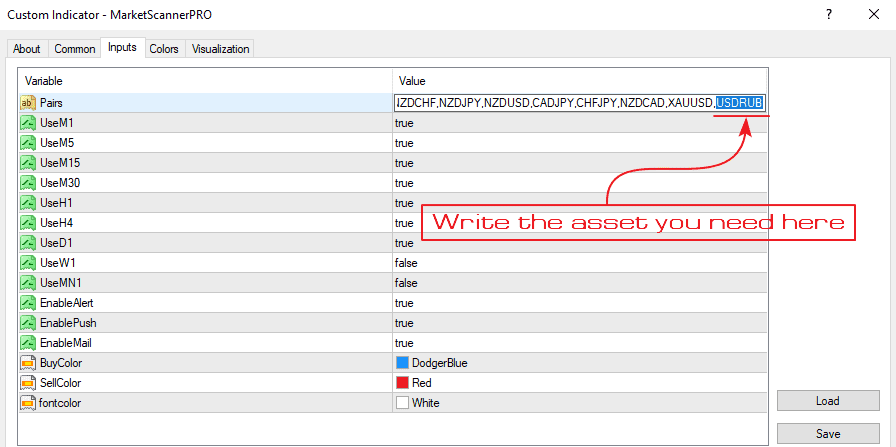The height and width of the screenshot is (447, 896).
Task: Switch to the Colors tab
Action: pyautogui.click(x=164, y=49)
